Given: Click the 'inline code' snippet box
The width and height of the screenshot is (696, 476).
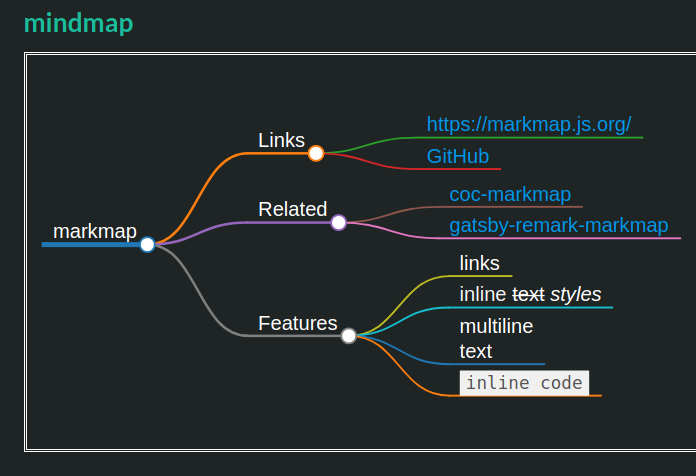Looking at the screenshot, I should point(524,383).
